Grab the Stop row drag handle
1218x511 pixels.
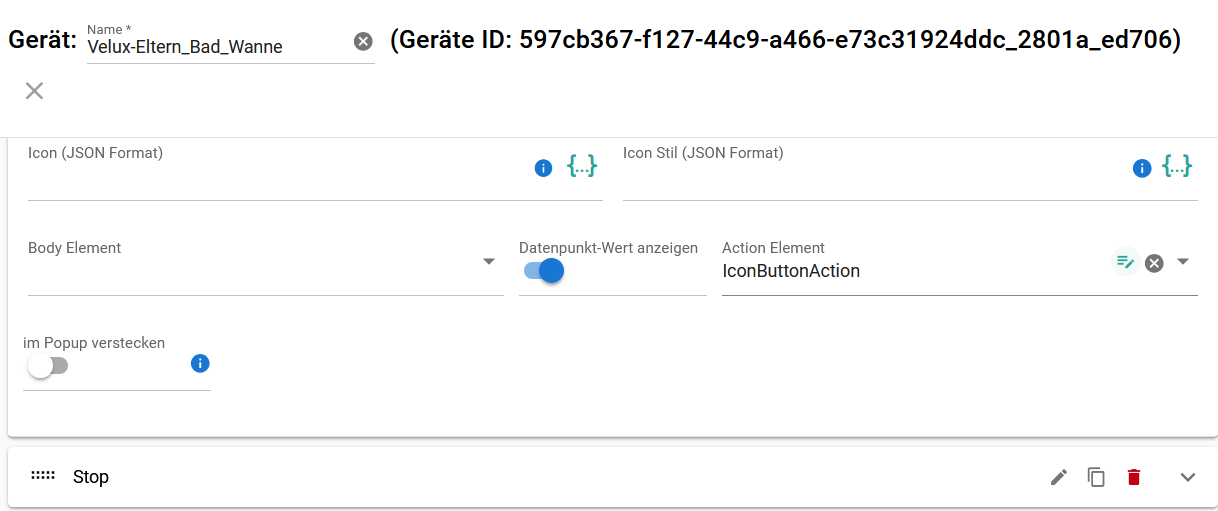tap(42, 476)
